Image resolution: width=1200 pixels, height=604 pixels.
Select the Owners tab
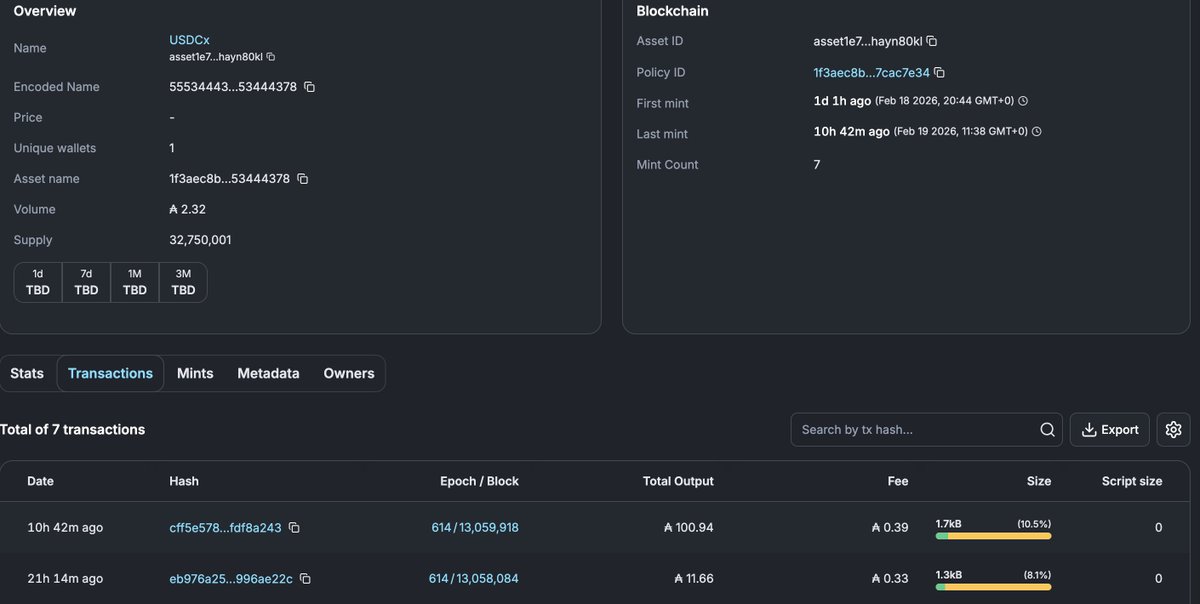[348, 372]
